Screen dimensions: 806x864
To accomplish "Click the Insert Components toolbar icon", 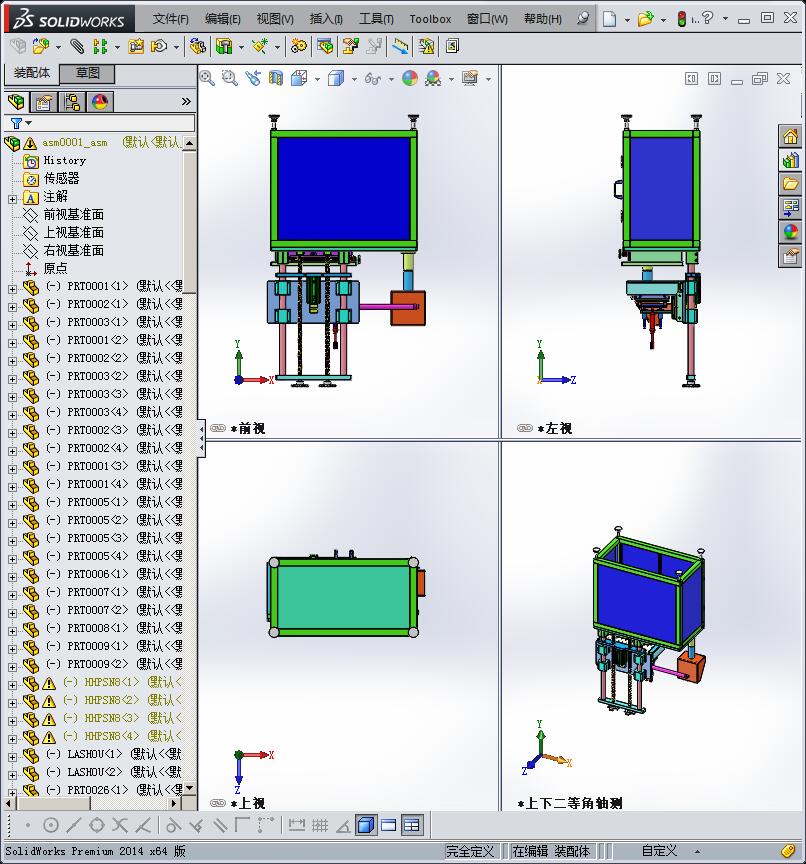I will point(41,46).
